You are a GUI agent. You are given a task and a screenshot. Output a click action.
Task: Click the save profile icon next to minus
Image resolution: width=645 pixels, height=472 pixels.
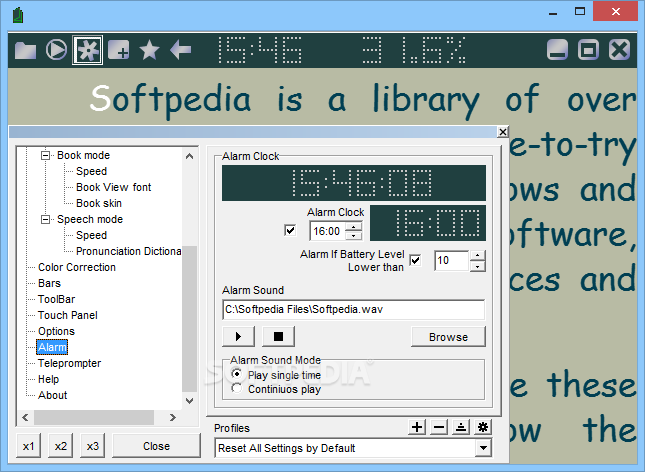tap(461, 427)
